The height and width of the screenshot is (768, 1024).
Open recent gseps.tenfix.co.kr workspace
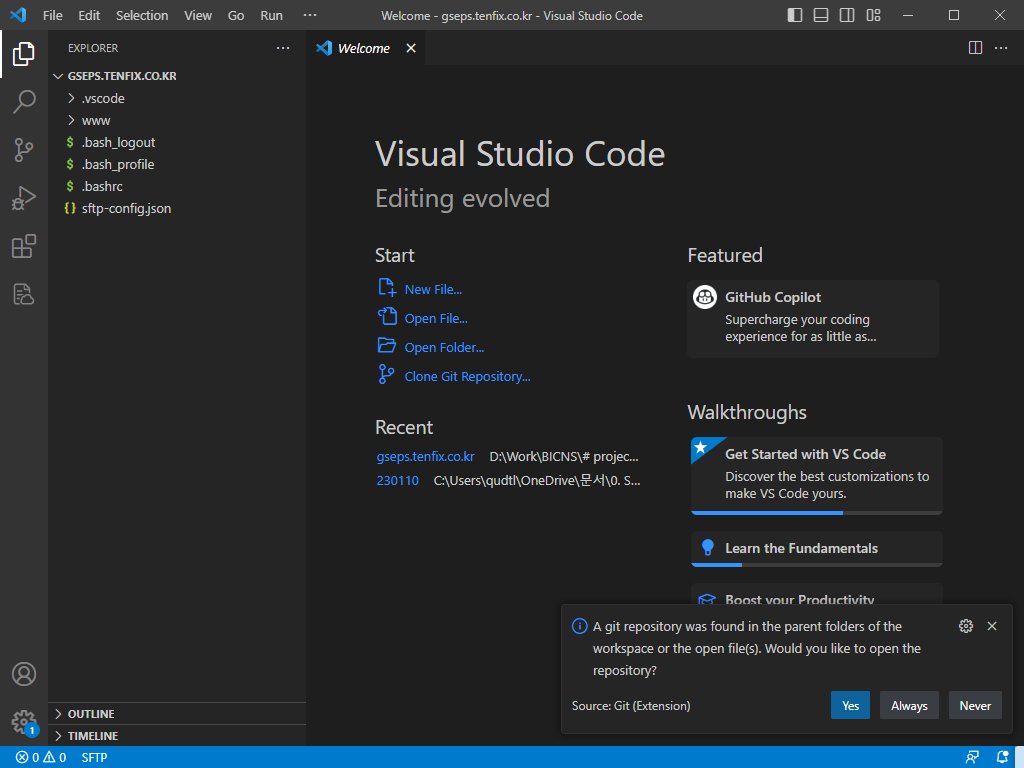pos(425,456)
